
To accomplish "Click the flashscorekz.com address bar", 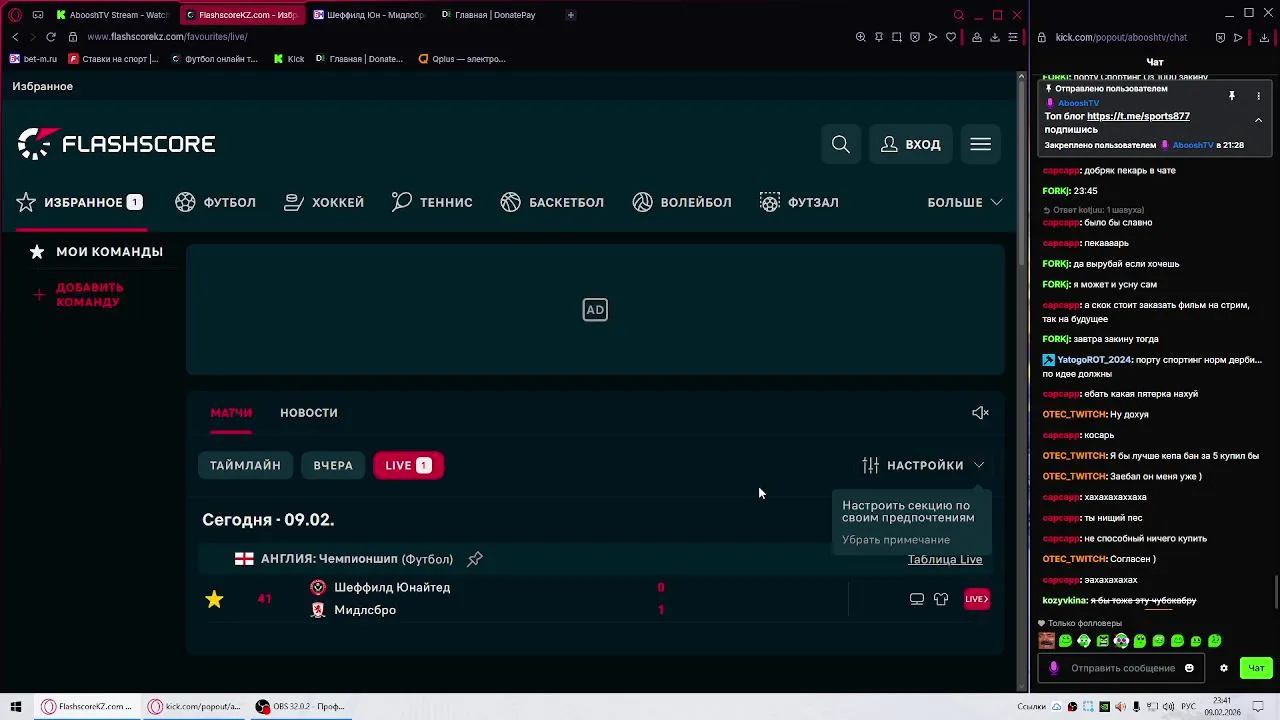I will pos(167,37).
